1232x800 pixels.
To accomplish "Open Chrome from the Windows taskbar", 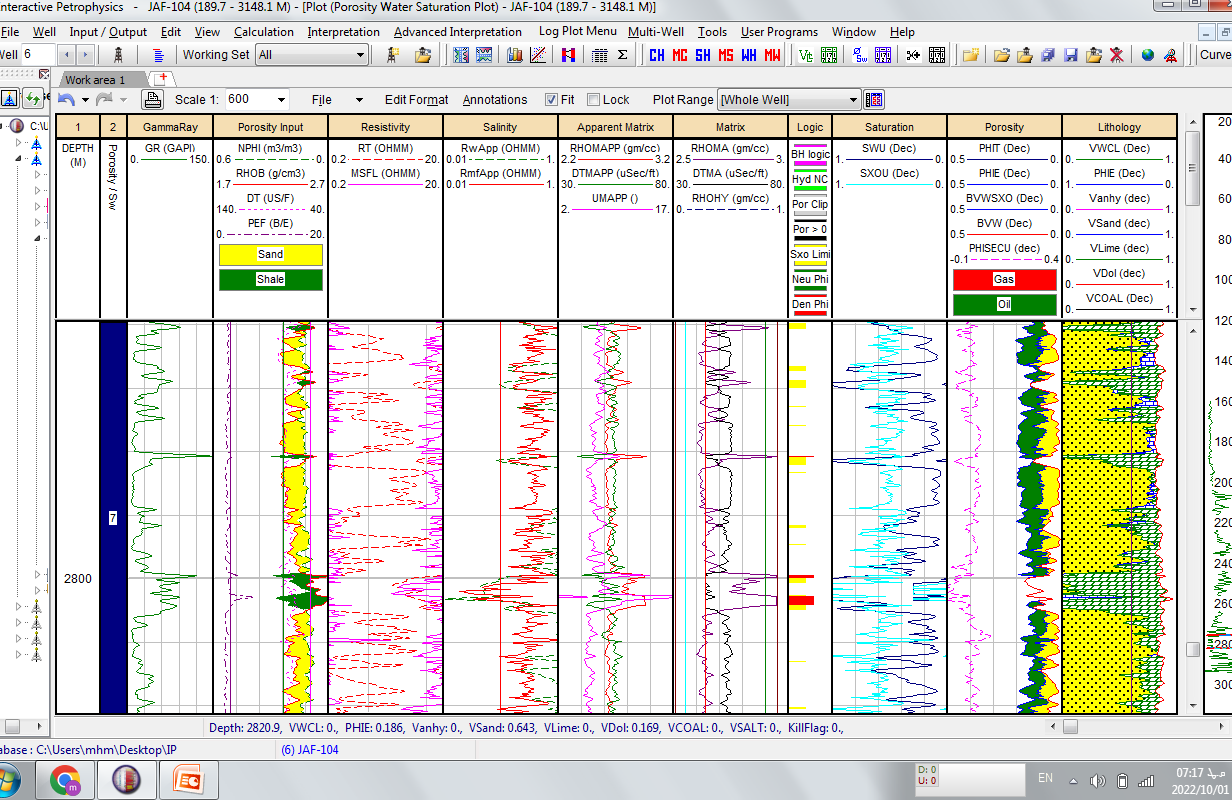I will (x=64, y=780).
